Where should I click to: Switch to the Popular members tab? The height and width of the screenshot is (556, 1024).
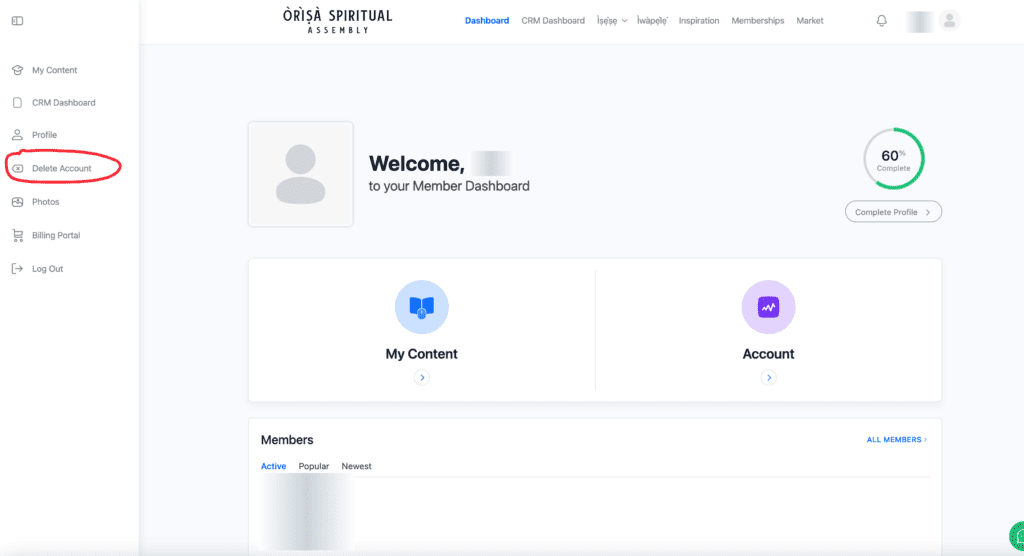(x=313, y=467)
